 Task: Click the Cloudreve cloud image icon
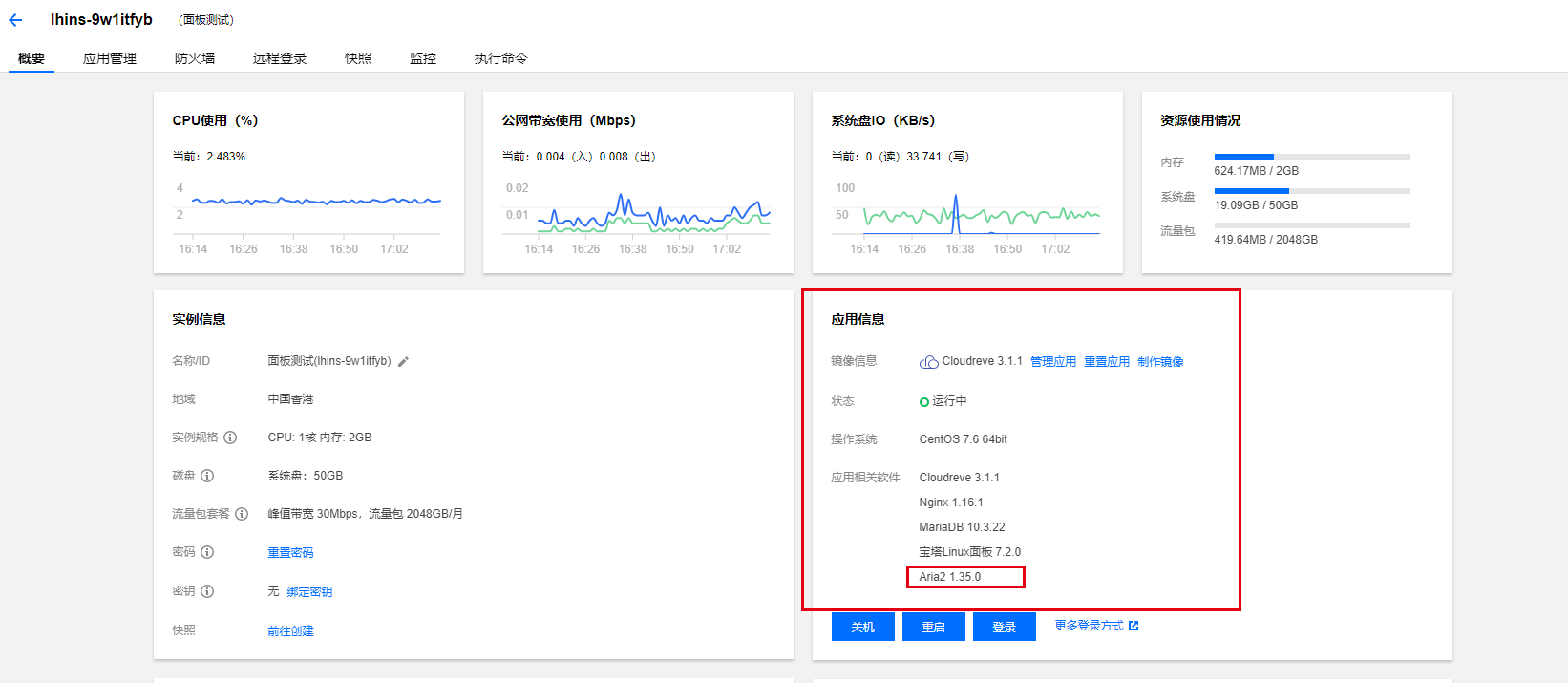point(928,362)
